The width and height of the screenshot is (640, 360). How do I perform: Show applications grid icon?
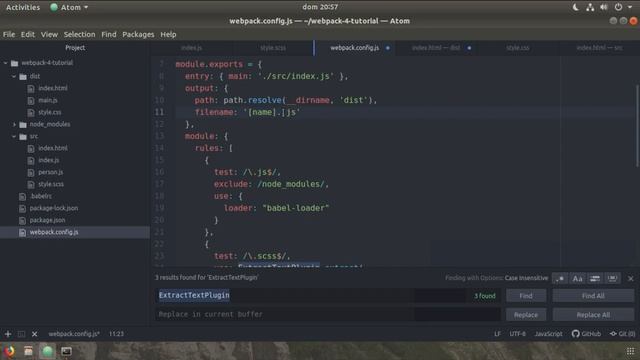[631, 351]
